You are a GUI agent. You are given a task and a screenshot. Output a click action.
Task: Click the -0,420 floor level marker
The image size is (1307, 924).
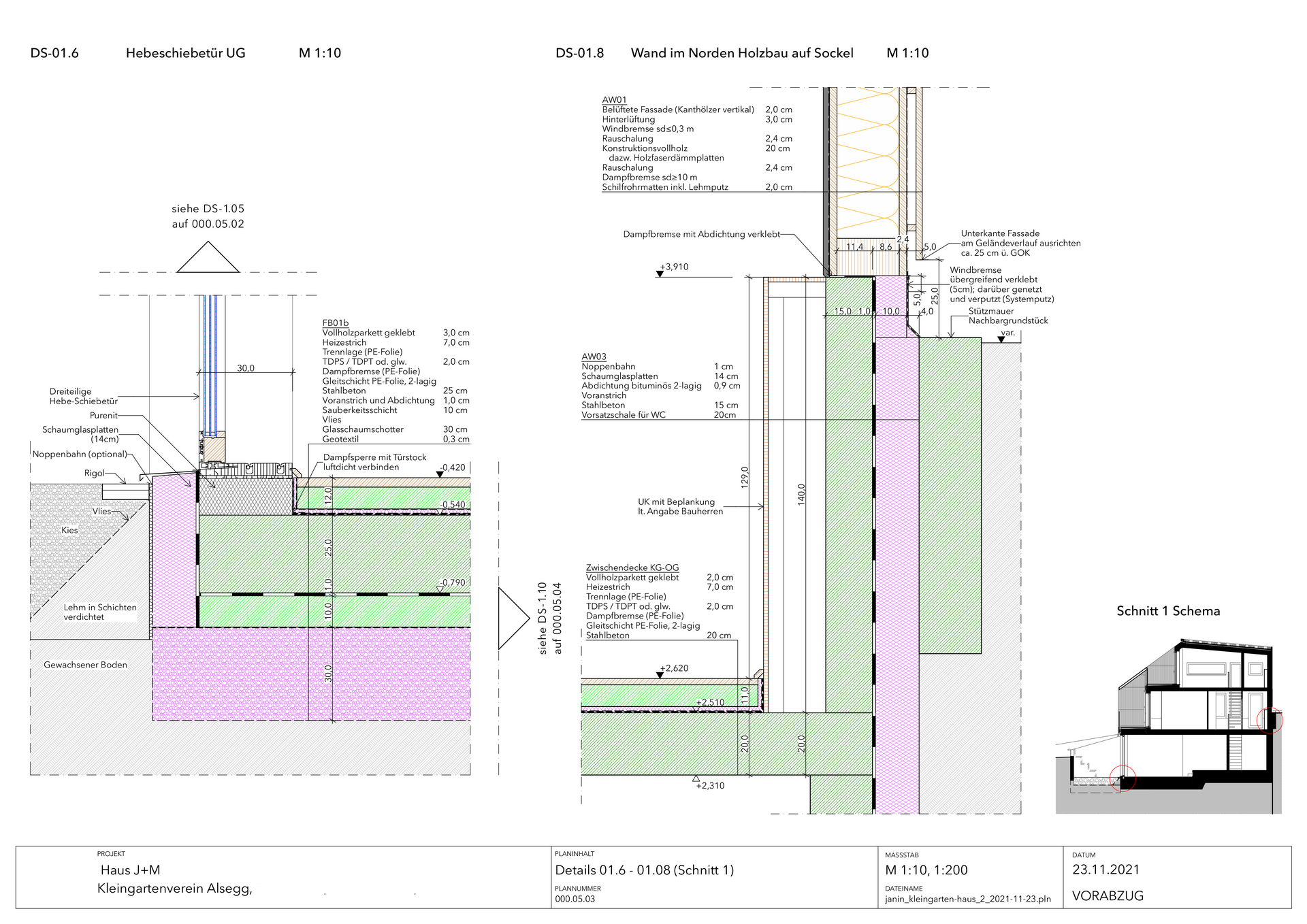pos(440,474)
